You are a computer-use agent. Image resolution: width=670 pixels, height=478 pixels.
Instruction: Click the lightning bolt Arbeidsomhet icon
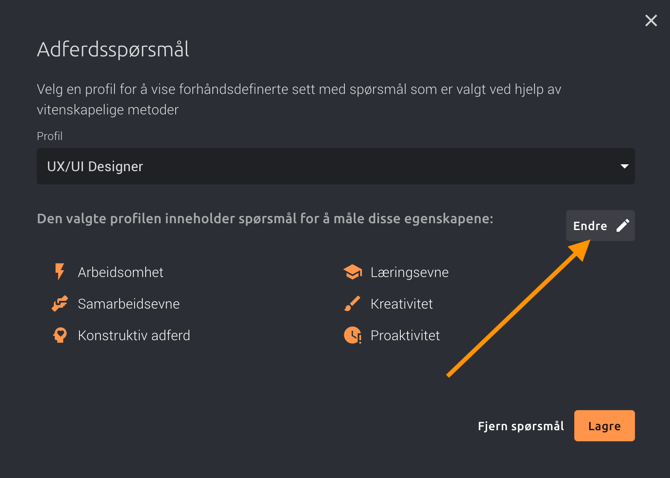tap(60, 272)
